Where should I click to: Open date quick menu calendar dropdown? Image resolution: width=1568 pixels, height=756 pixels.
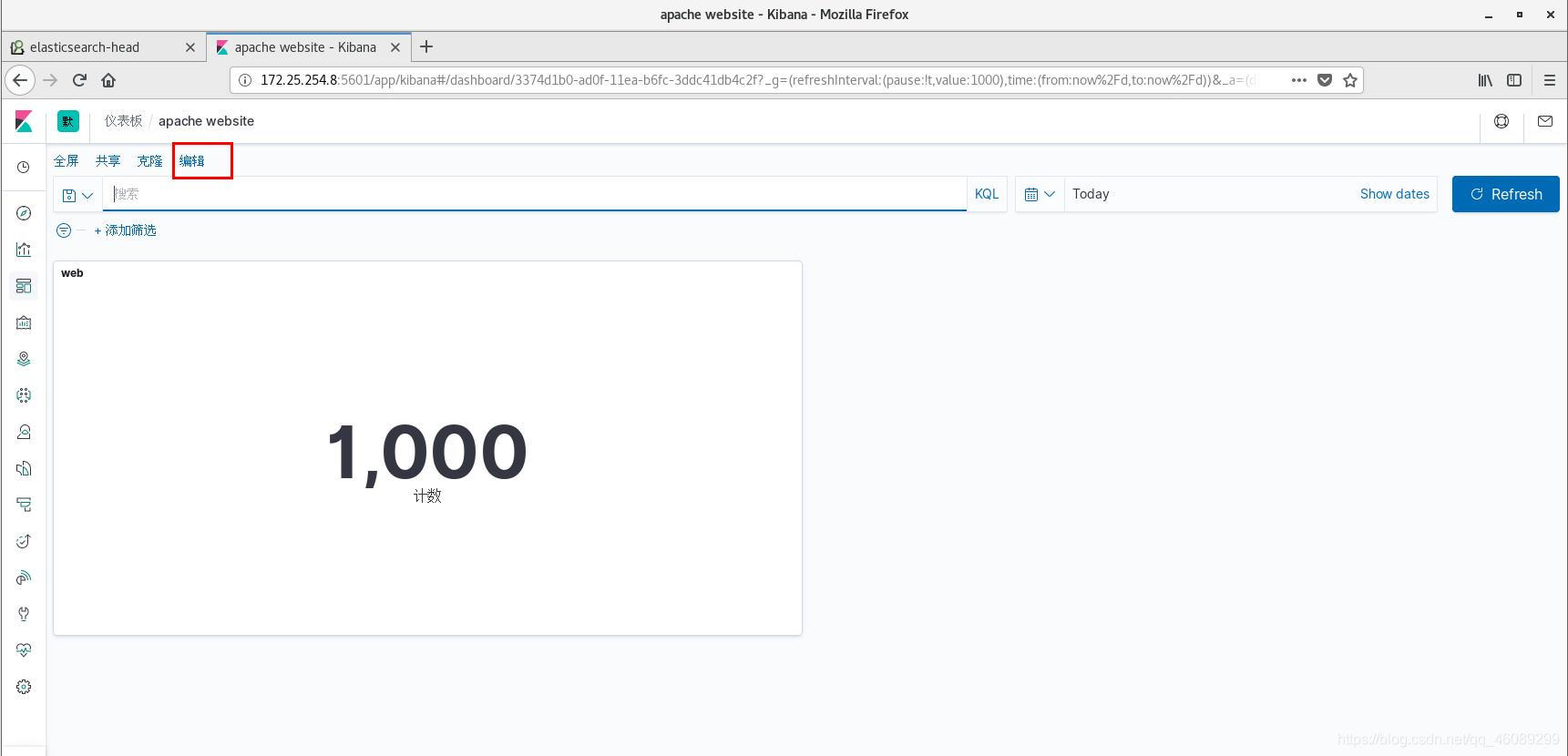pos(1040,194)
